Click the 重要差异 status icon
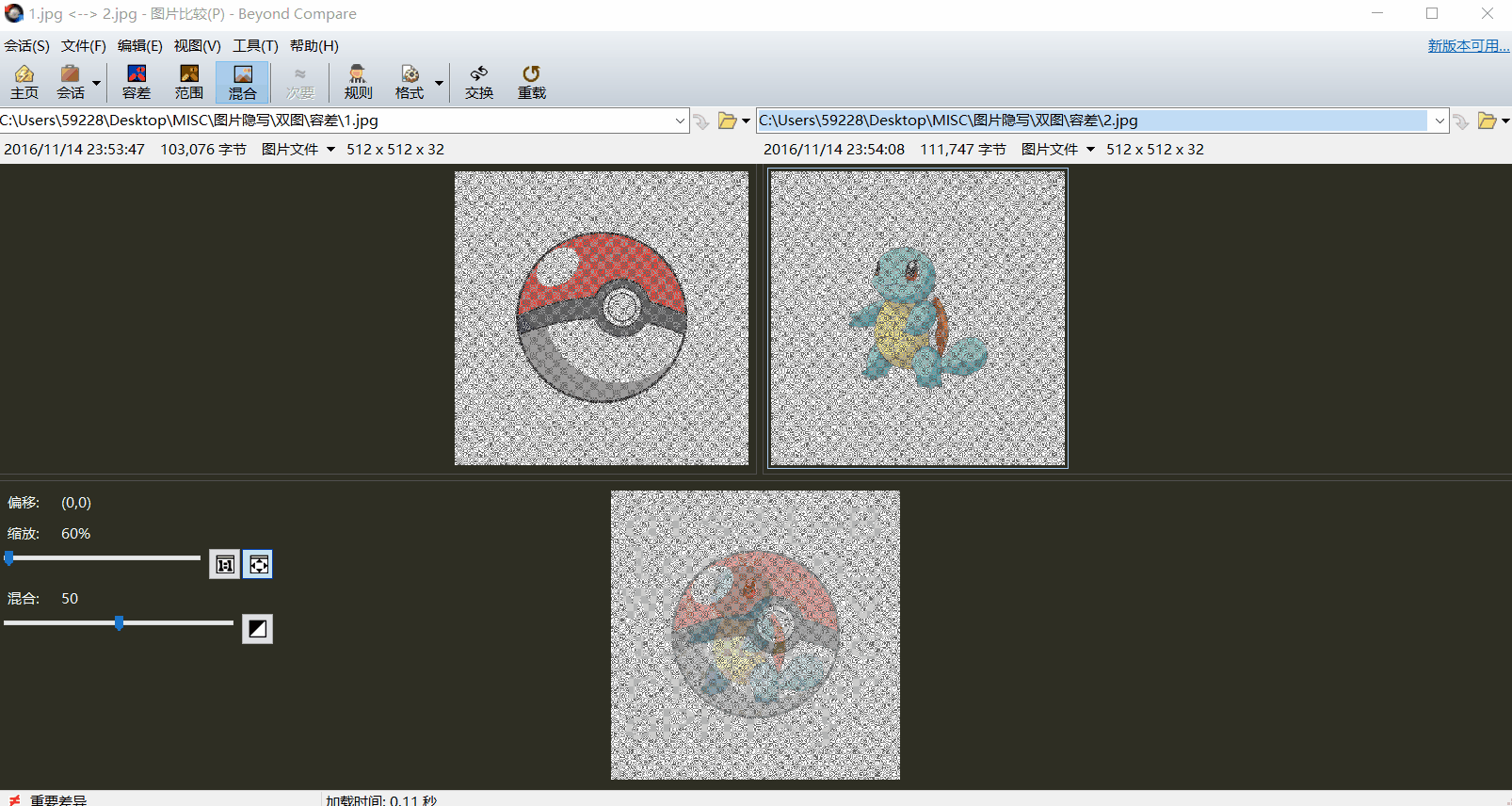 (x=14, y=800)
